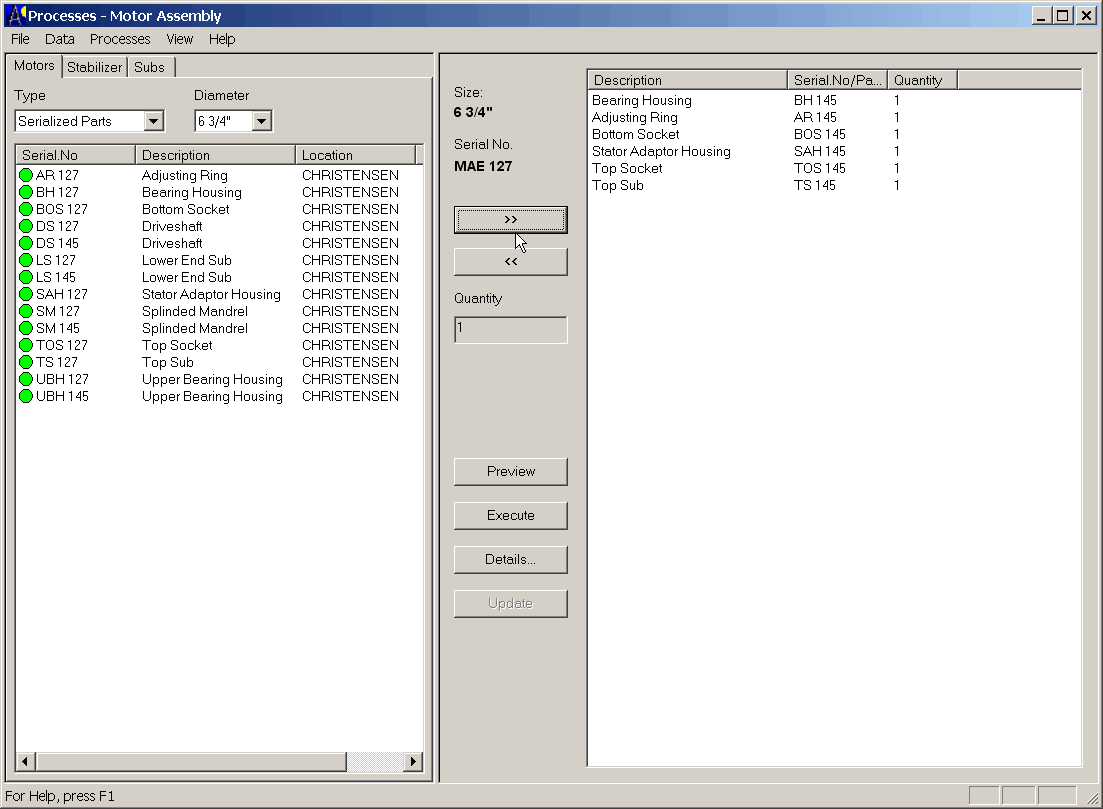Image resolution: width=1103 pixels, height=809 pixels.
Task: Open the View menu
Action: tap(180, 39)
